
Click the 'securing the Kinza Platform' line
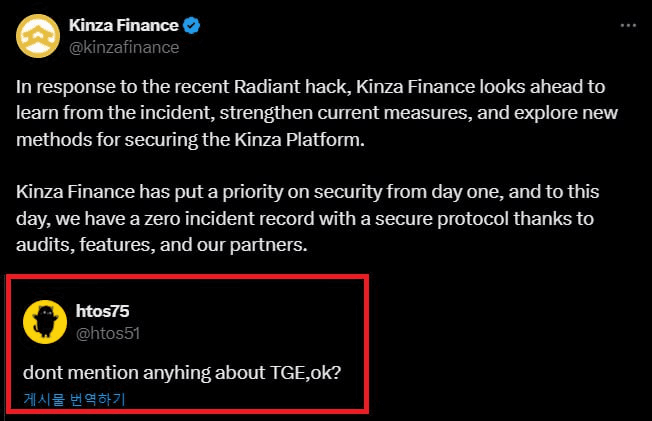[x=190, y=140]
